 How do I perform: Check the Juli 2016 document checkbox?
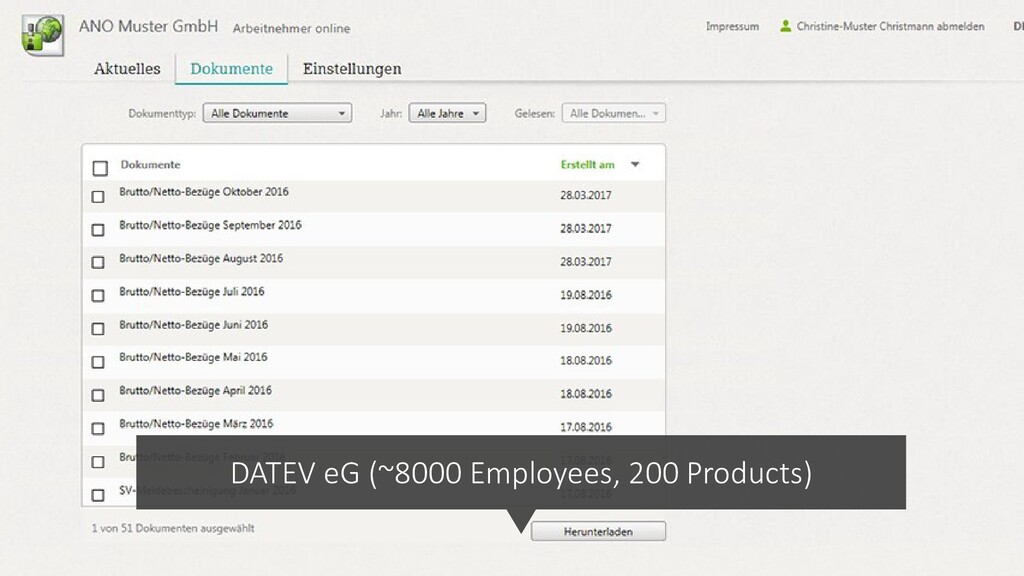point(98,296)
